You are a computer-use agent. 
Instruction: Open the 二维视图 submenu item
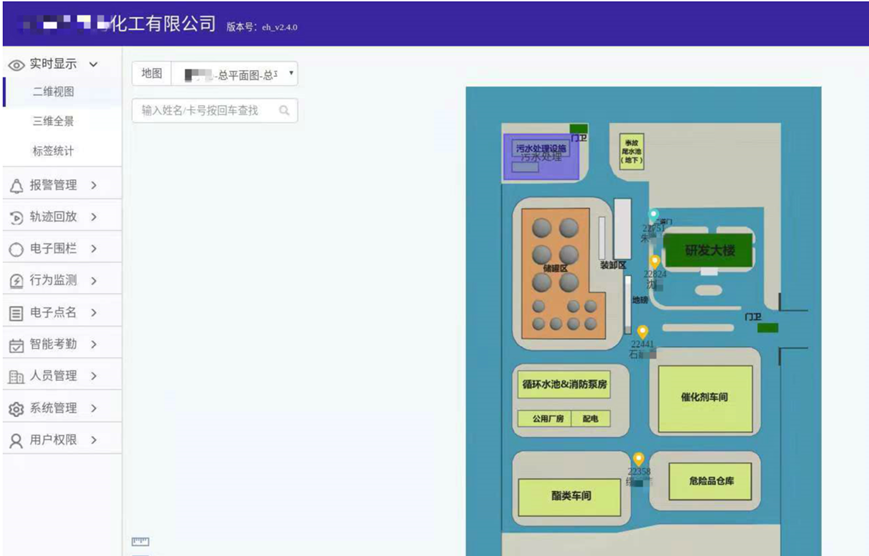53,91
